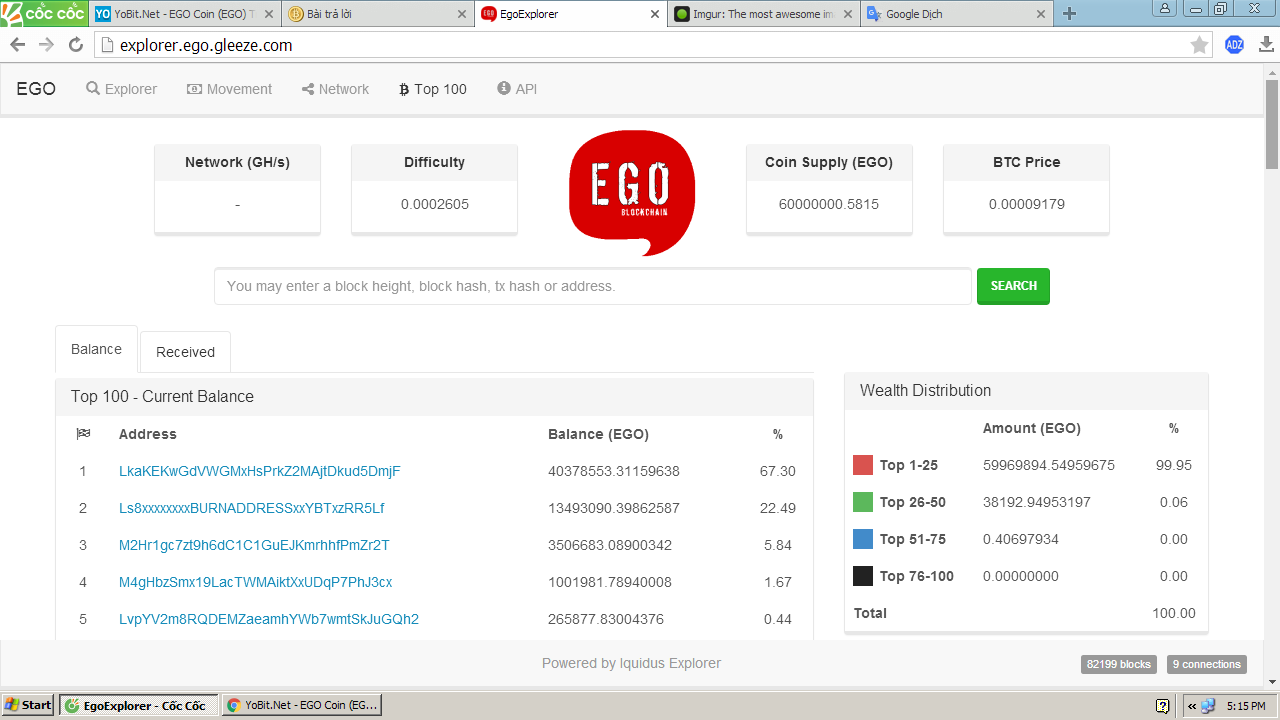Click the Powered by Iquidus Explorer text
The height and width of the screenshot is (720, 1280).
pos(631,663)
